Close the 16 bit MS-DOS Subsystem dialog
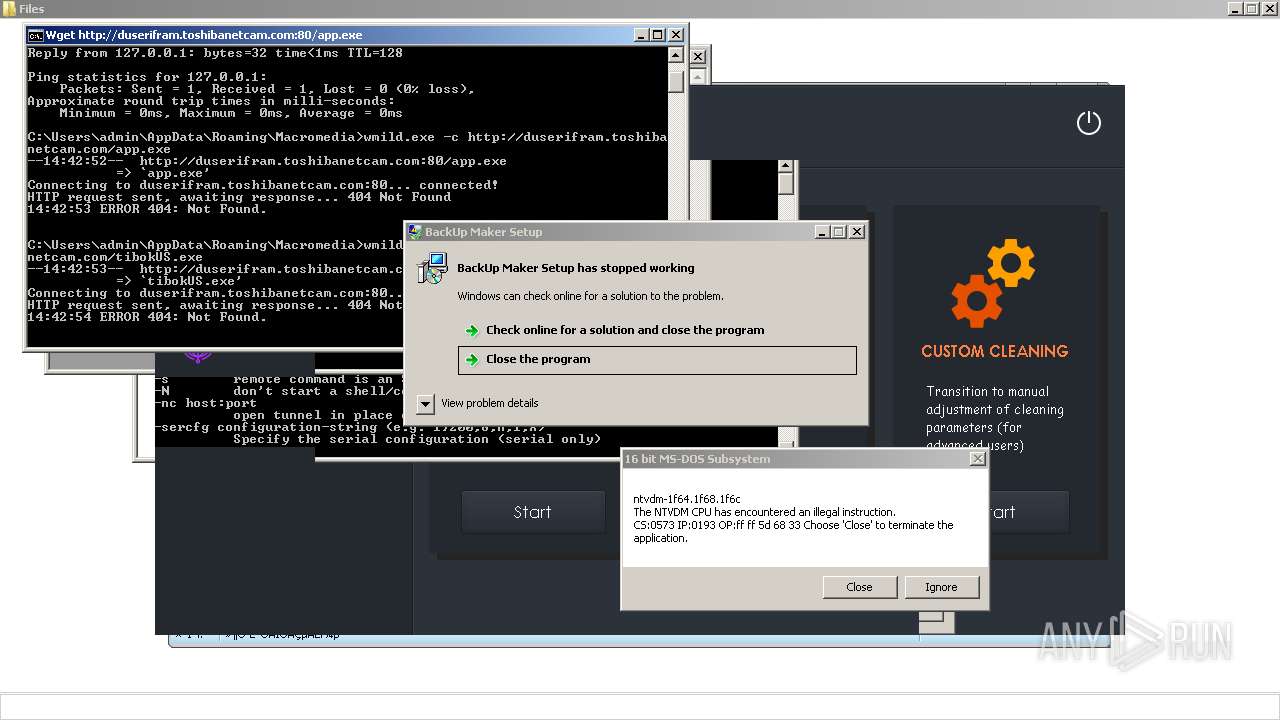Screen dimensions: 1280x720 [x=977, y=459]
